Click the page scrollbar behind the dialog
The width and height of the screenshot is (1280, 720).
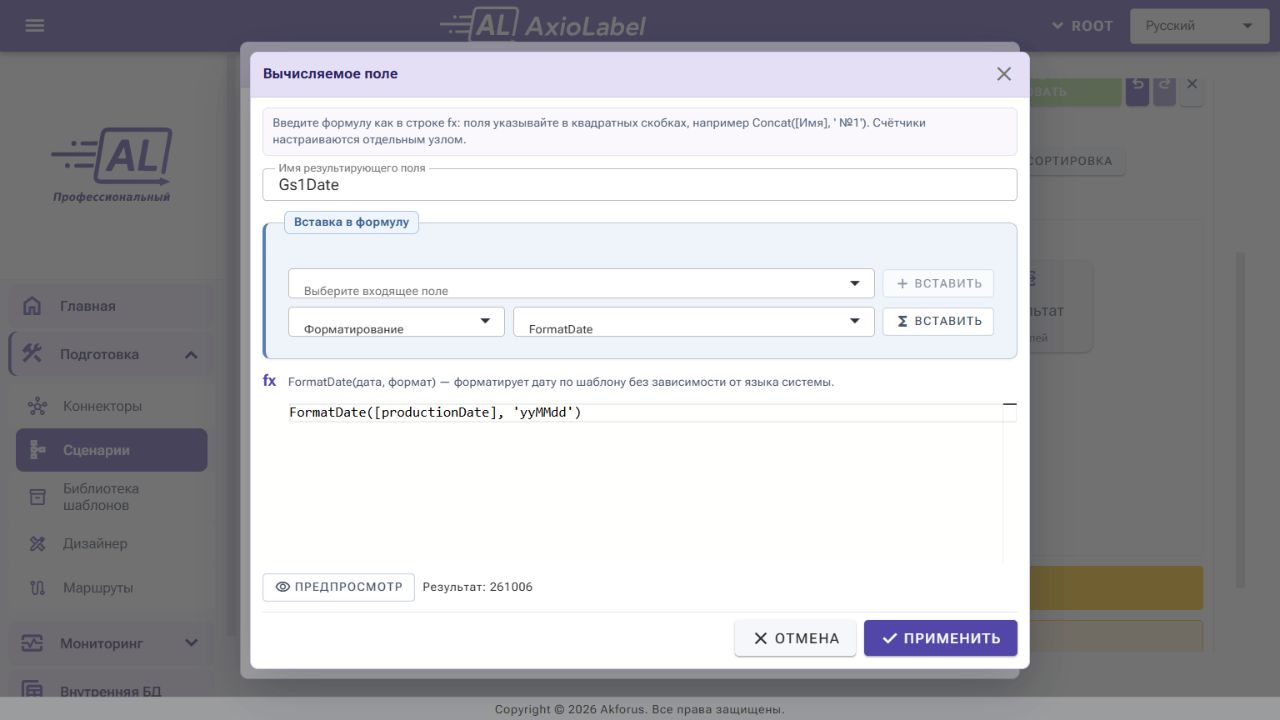pos(1241,420)
